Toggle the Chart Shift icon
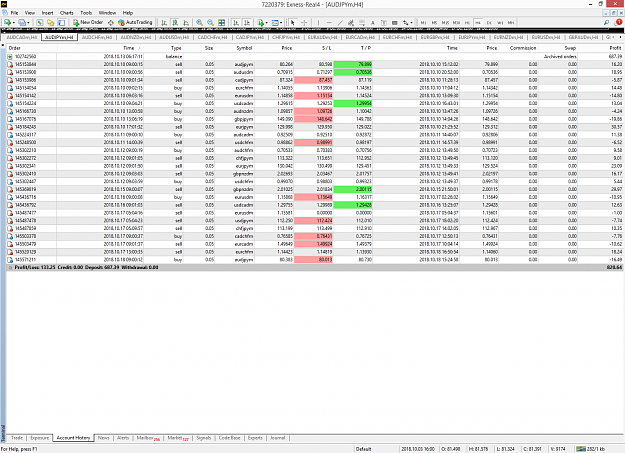625x453 pixels. pos(247,23)
